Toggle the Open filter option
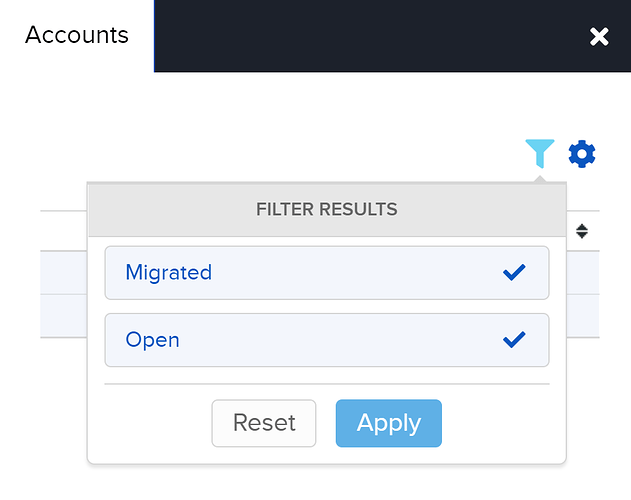631x500 pixels. pyautogui.click(x=327, y=340)
